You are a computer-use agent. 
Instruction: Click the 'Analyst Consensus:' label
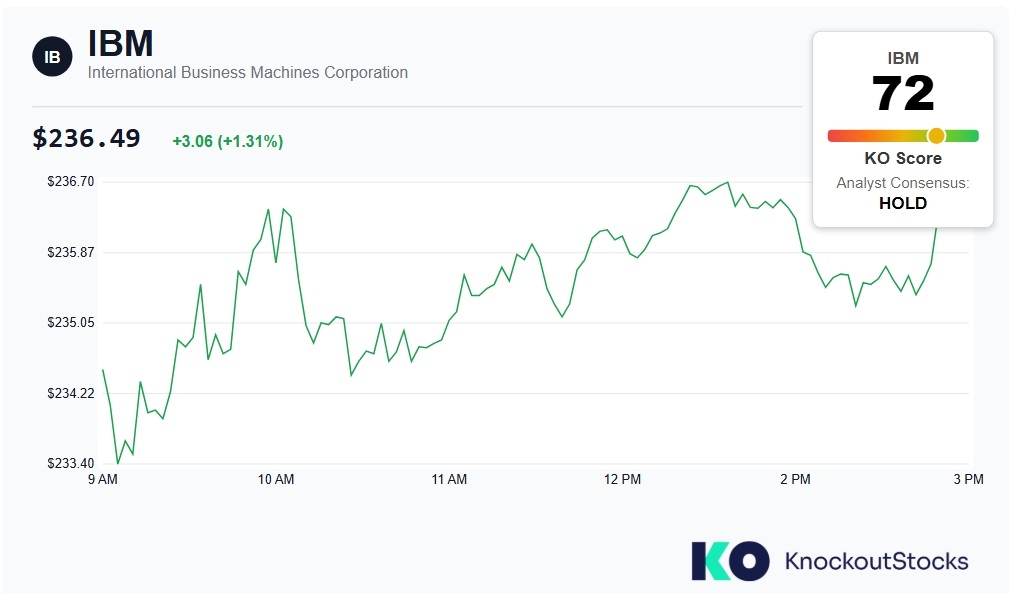(x=903, y=183)
